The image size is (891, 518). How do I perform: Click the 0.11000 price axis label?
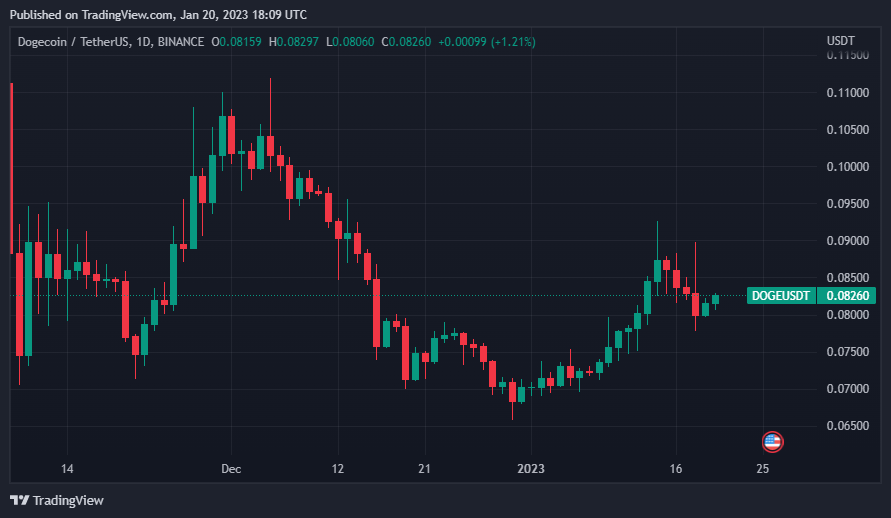(848, 93)
